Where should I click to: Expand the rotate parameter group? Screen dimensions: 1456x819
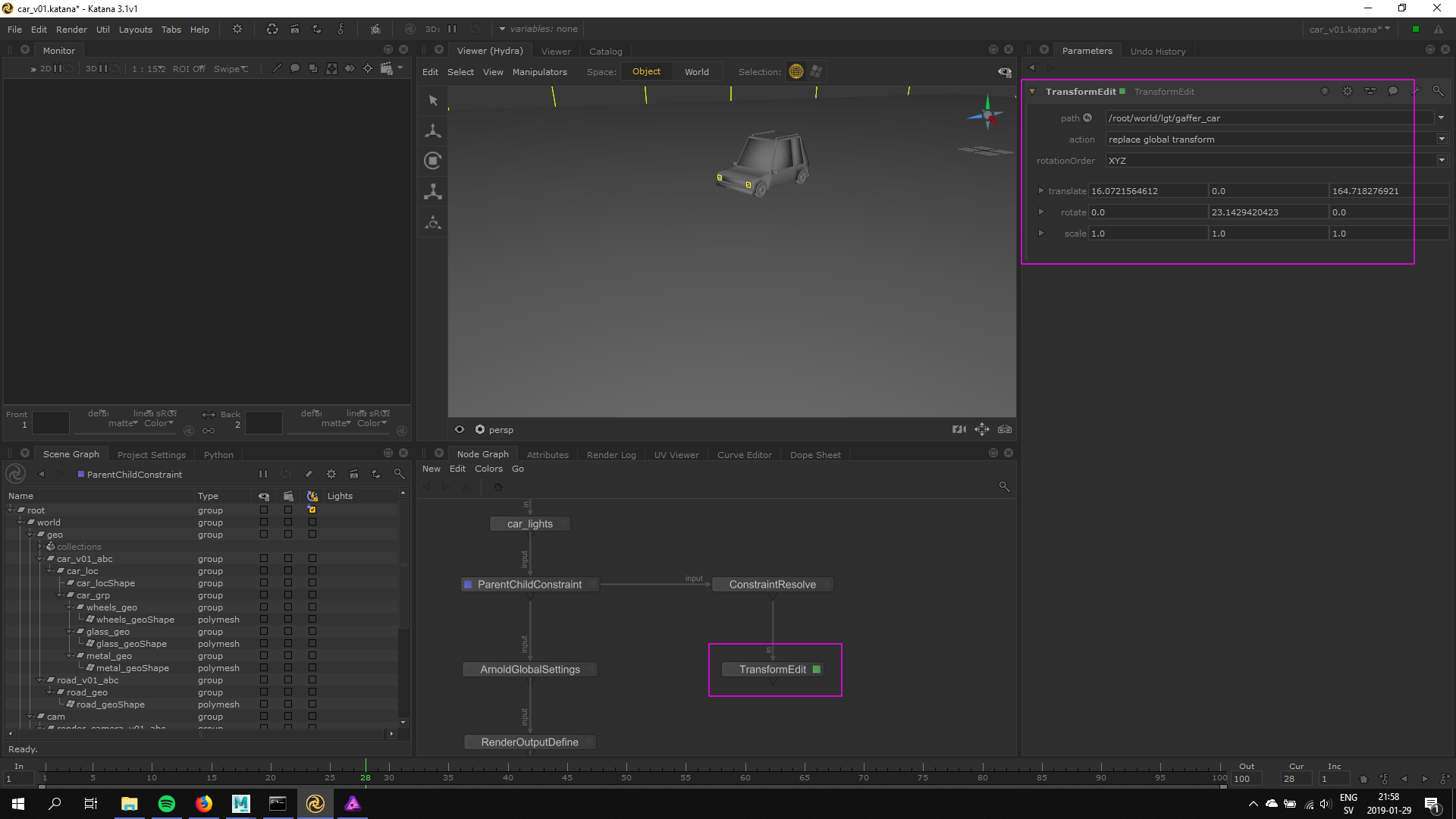(1041, 212)
